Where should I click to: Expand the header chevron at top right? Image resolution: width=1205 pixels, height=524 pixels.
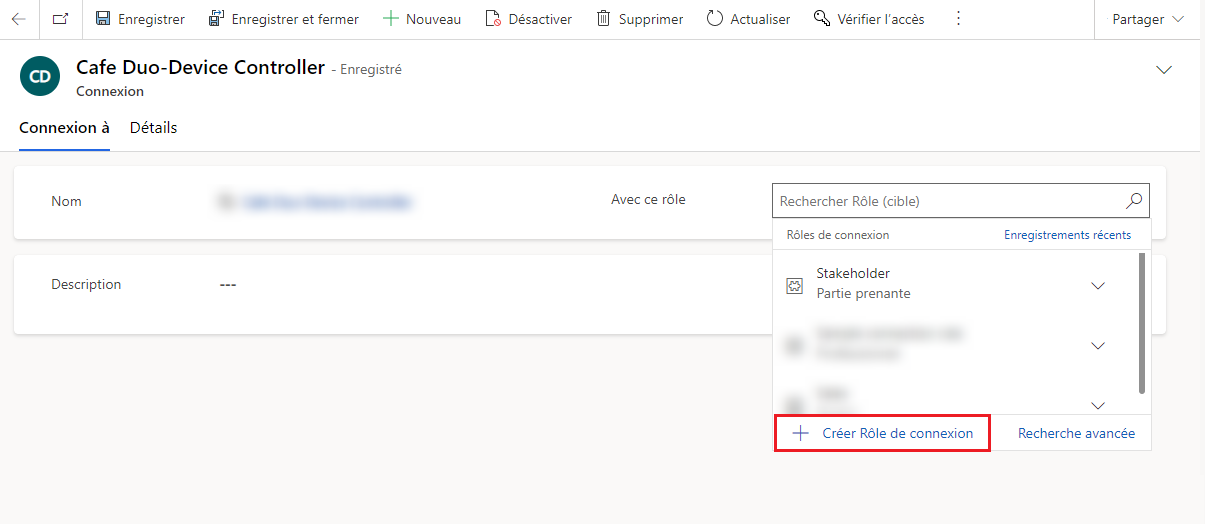(x=1163, y=70)
